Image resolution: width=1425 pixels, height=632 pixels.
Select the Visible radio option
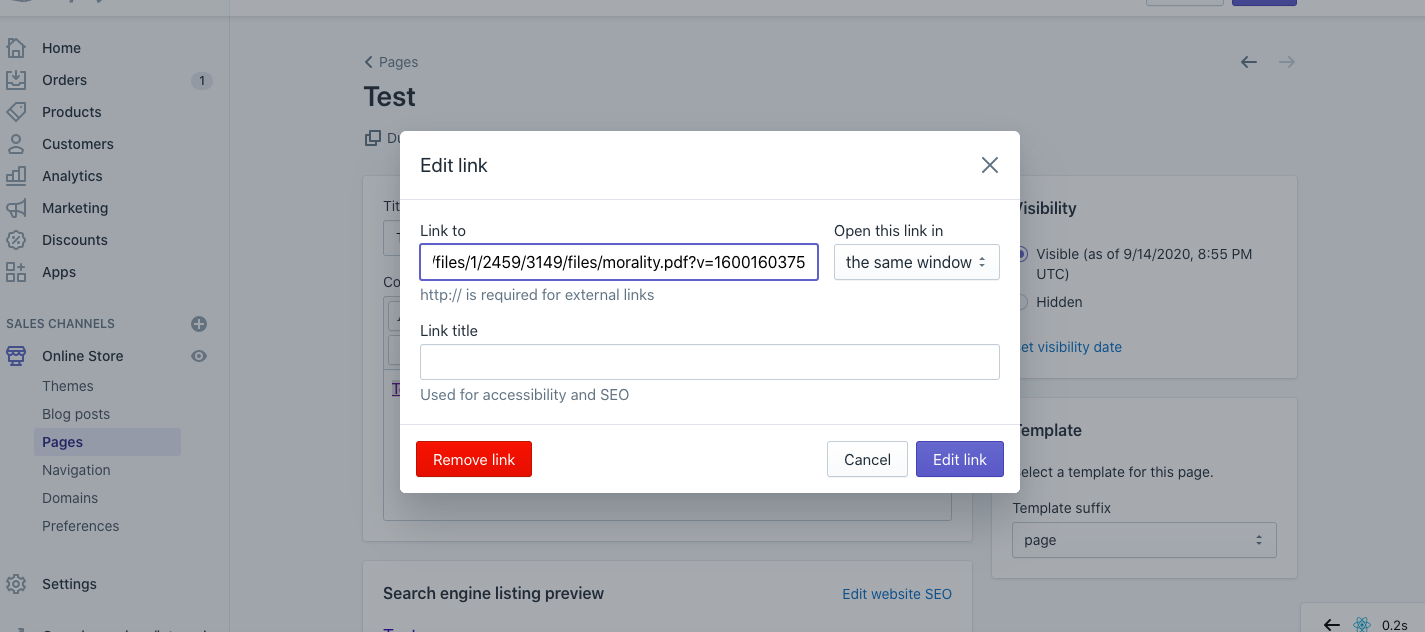tap(1021, 255)
